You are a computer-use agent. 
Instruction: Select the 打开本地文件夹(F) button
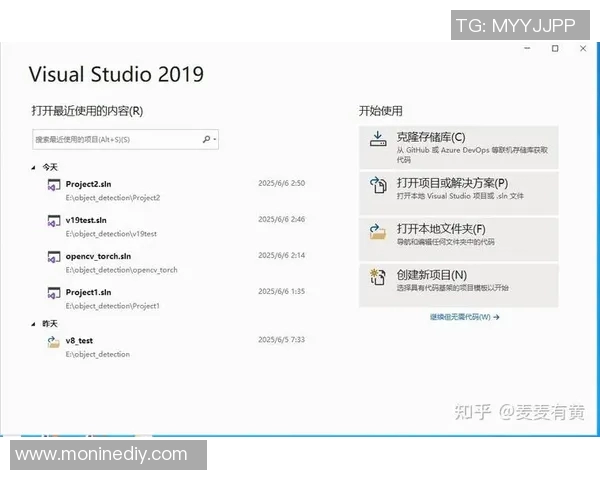click(x=458, y=239)
